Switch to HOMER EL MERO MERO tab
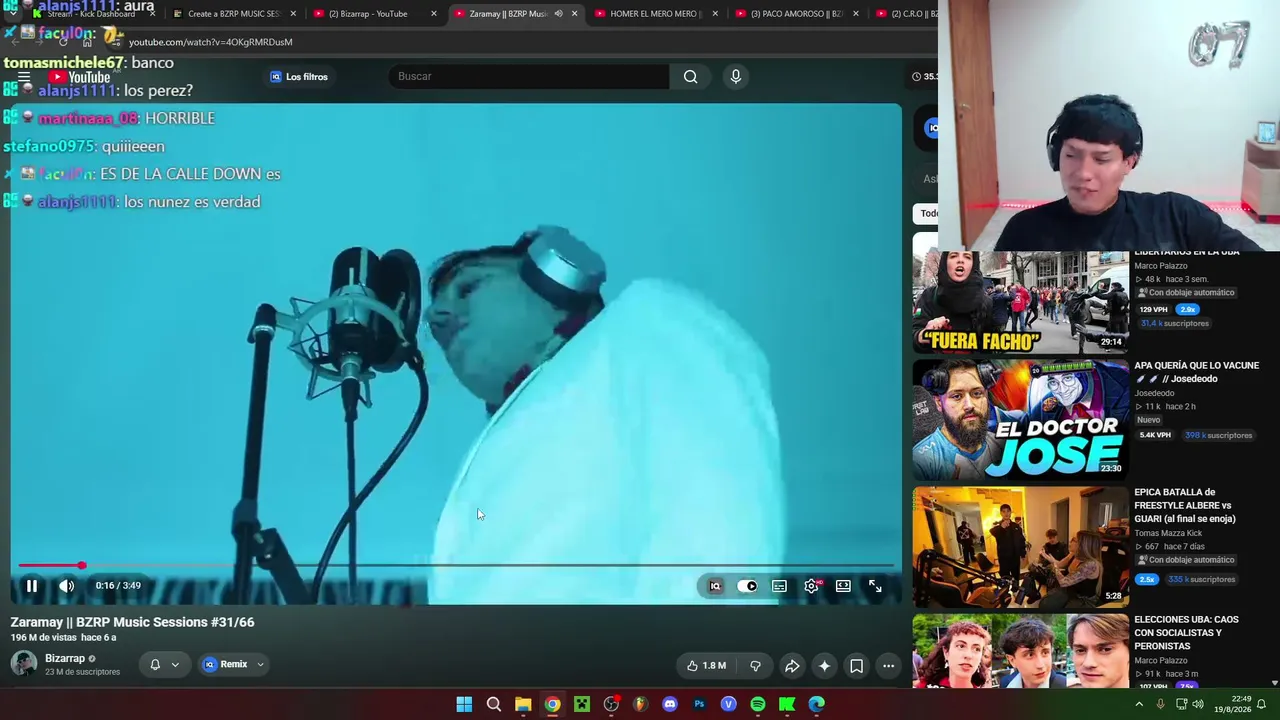Screen dimensions: 1280x720 [x=654, y=14]
